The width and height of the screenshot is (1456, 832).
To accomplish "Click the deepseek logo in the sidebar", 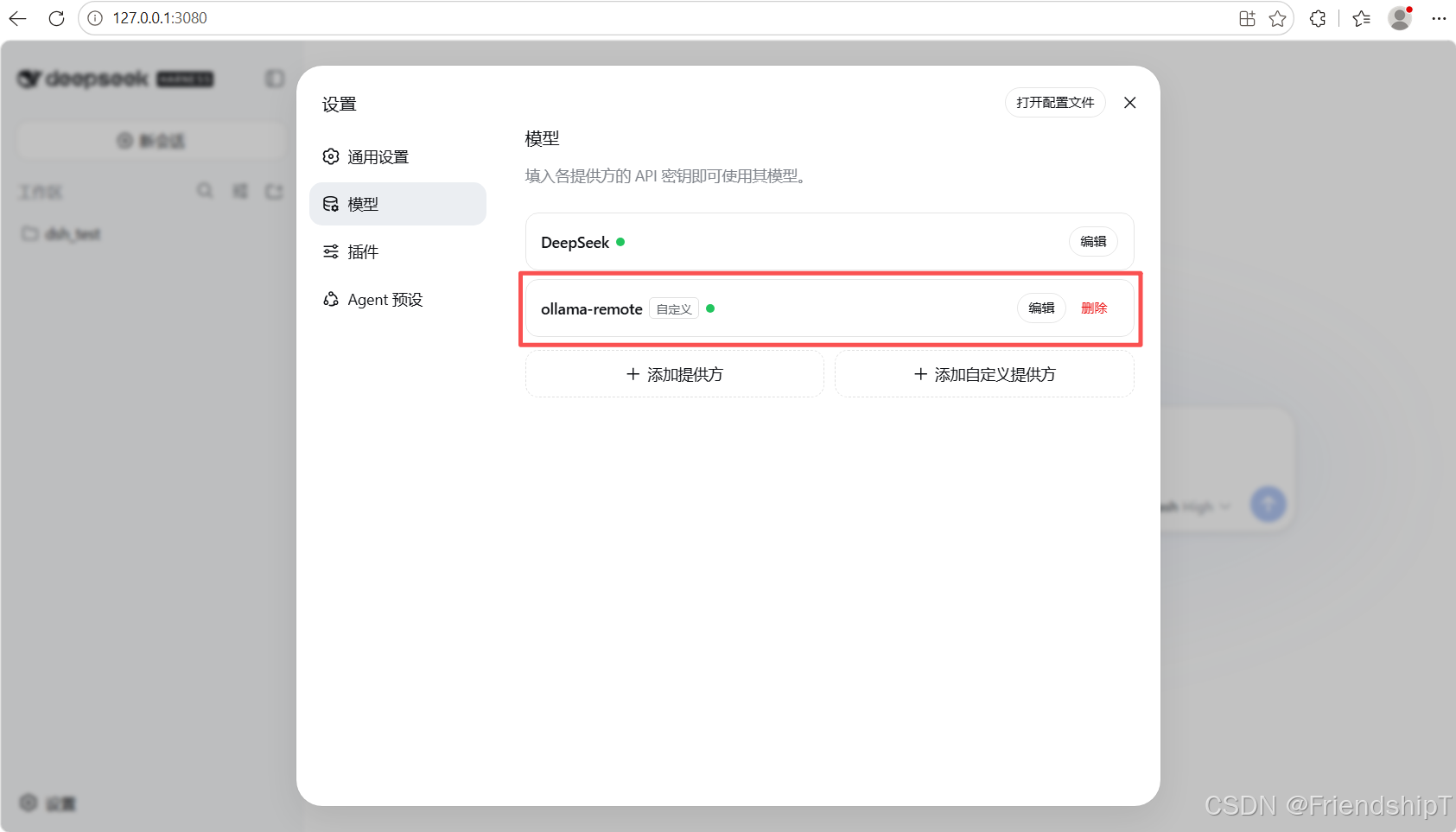I will click(x=116, y=79).
